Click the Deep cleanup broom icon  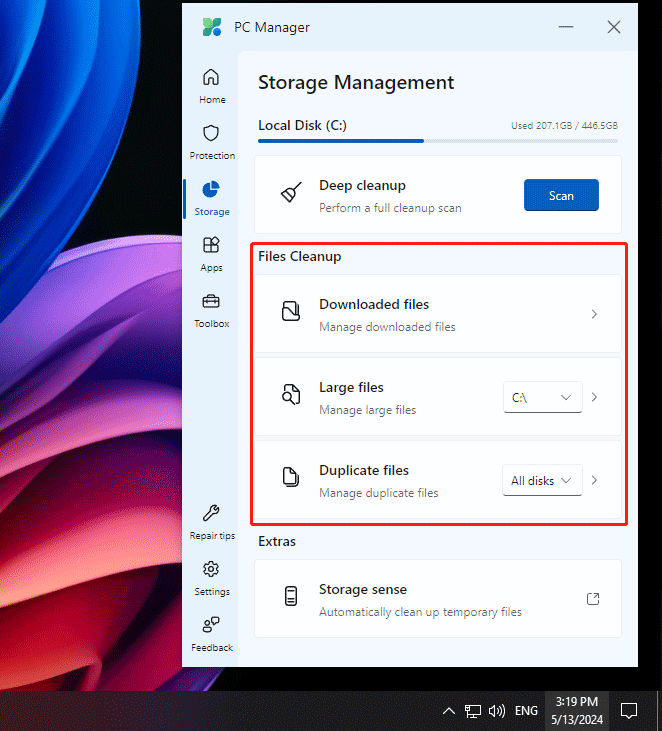[291, 192]
